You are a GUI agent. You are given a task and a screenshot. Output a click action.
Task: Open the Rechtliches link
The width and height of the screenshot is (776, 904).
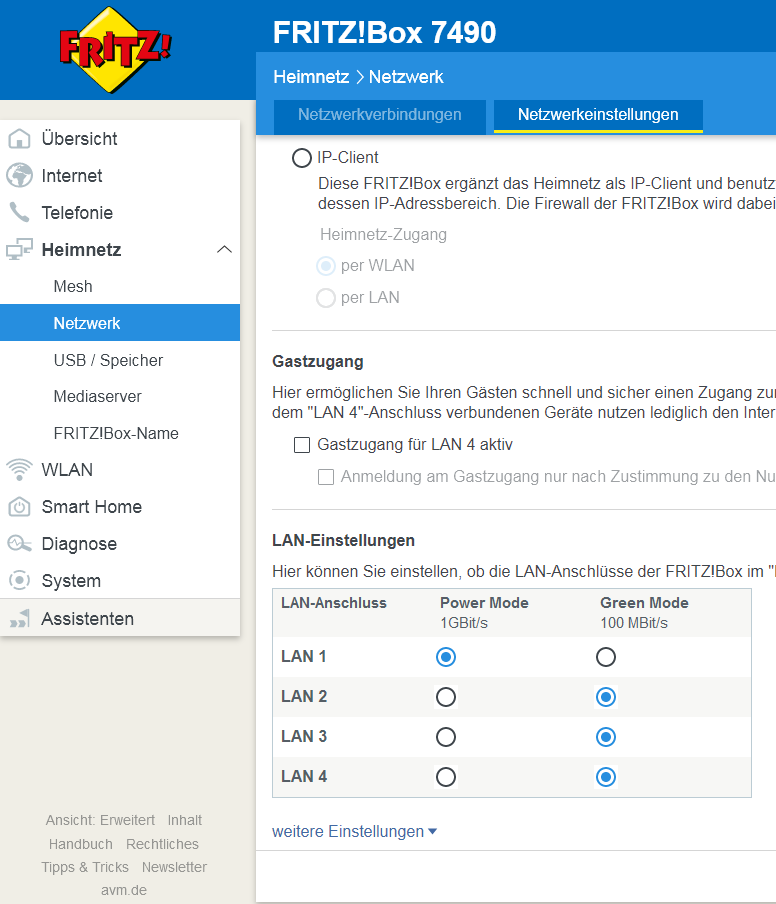point(162,844)
